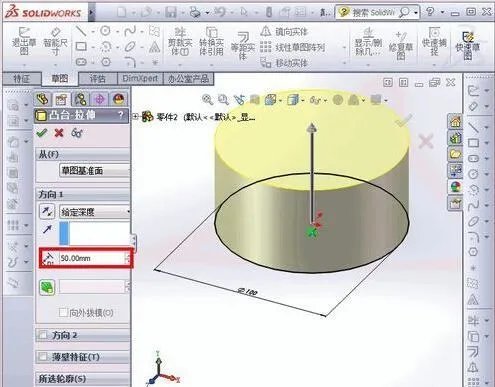The width and height of the screenshot is (495, 387).
Task: Click the 转换实体引用 Convert Entities tool
Action: click(211, 42)
